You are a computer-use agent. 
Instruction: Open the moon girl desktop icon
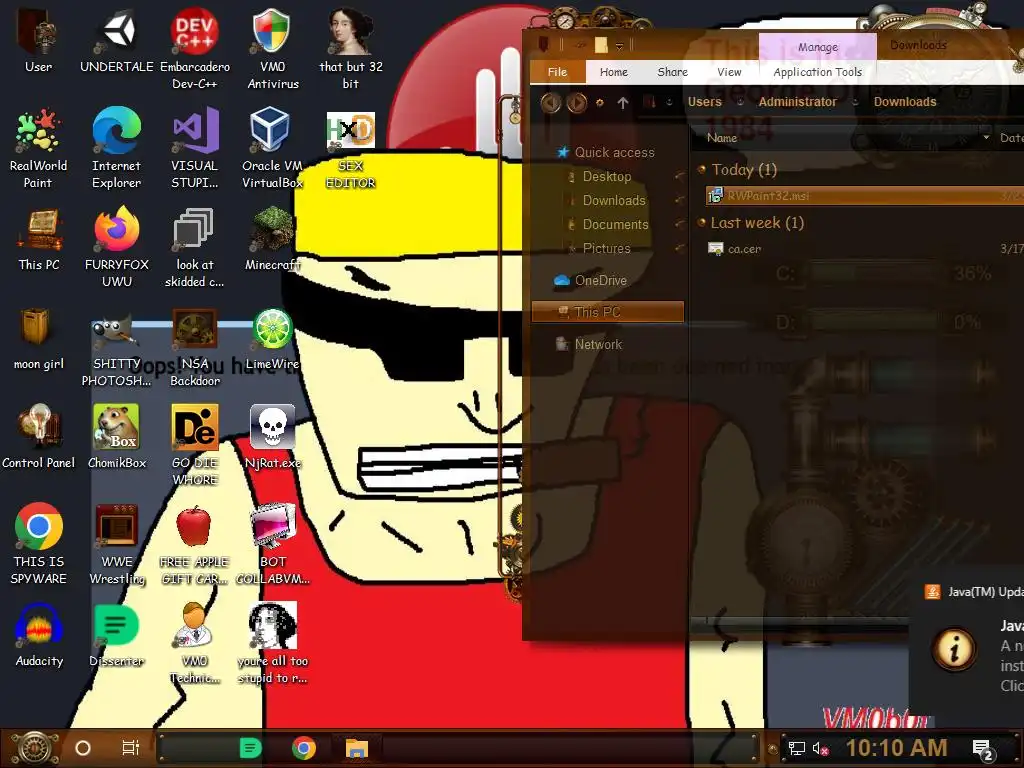pyautogui.click(x=39, y=338)
